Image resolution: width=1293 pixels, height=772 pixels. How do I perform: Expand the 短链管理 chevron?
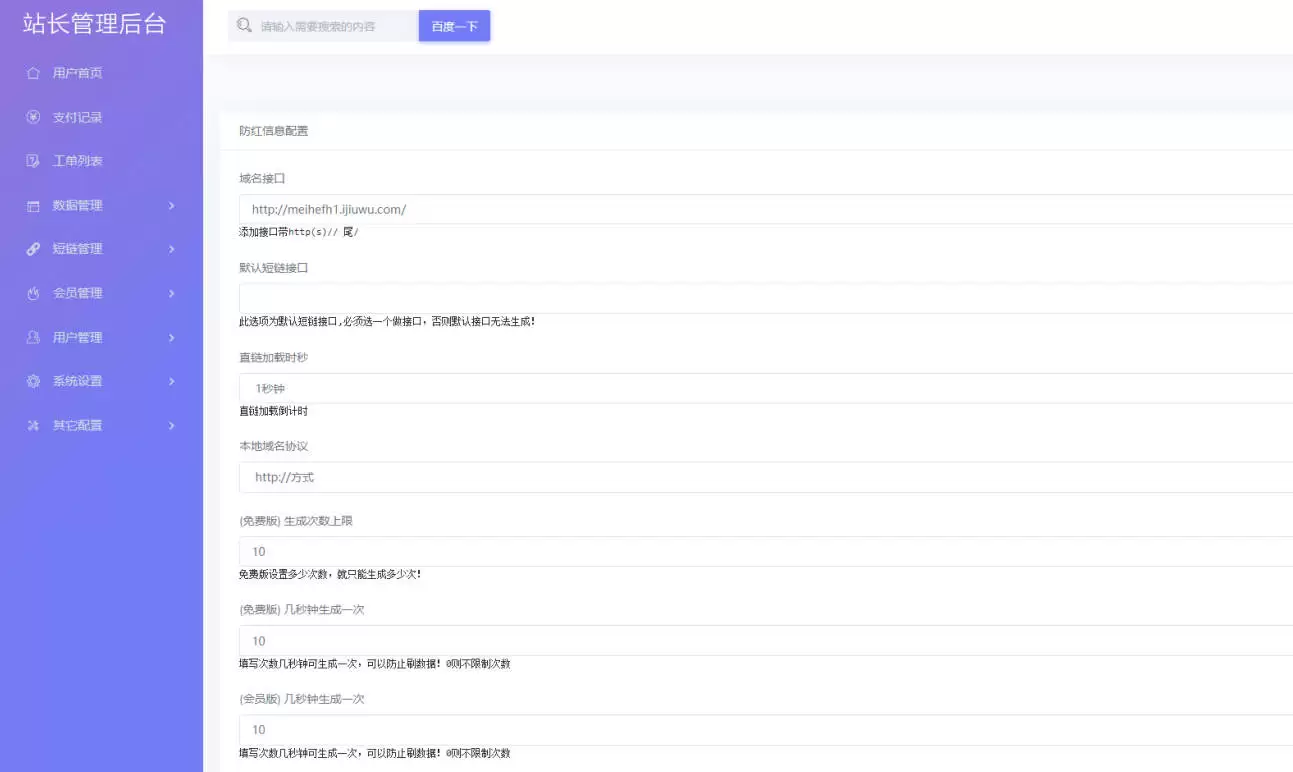coord(171,249)
